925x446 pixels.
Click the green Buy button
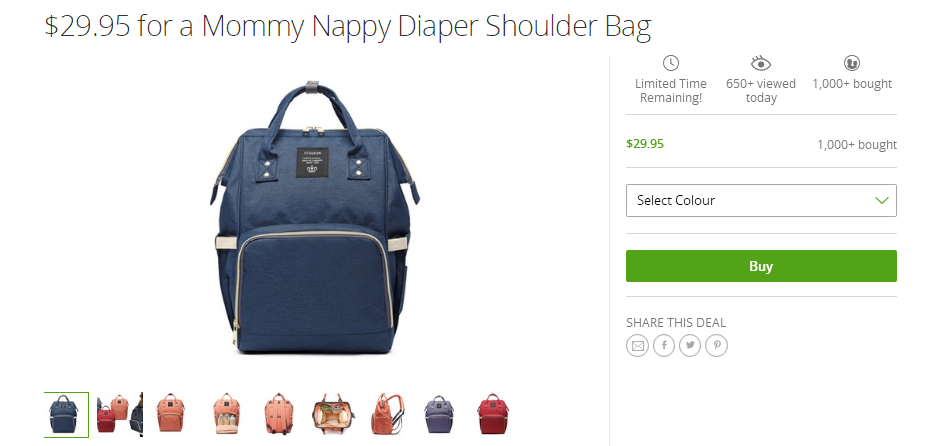pyautogui.click(x=761, y=266)
